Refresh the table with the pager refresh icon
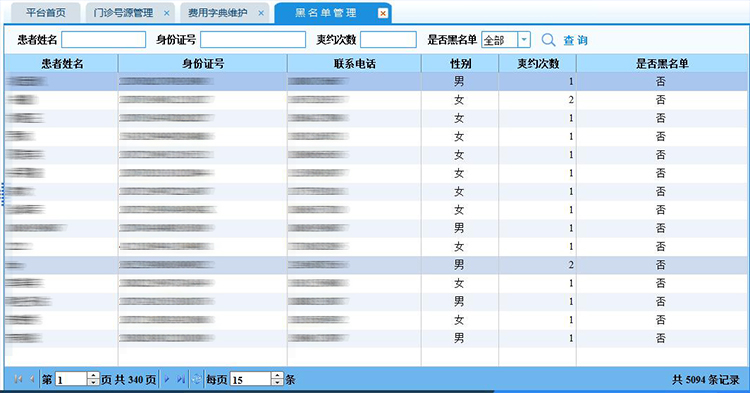This screenshot has width=750, height=393. [x=197, y=380]
